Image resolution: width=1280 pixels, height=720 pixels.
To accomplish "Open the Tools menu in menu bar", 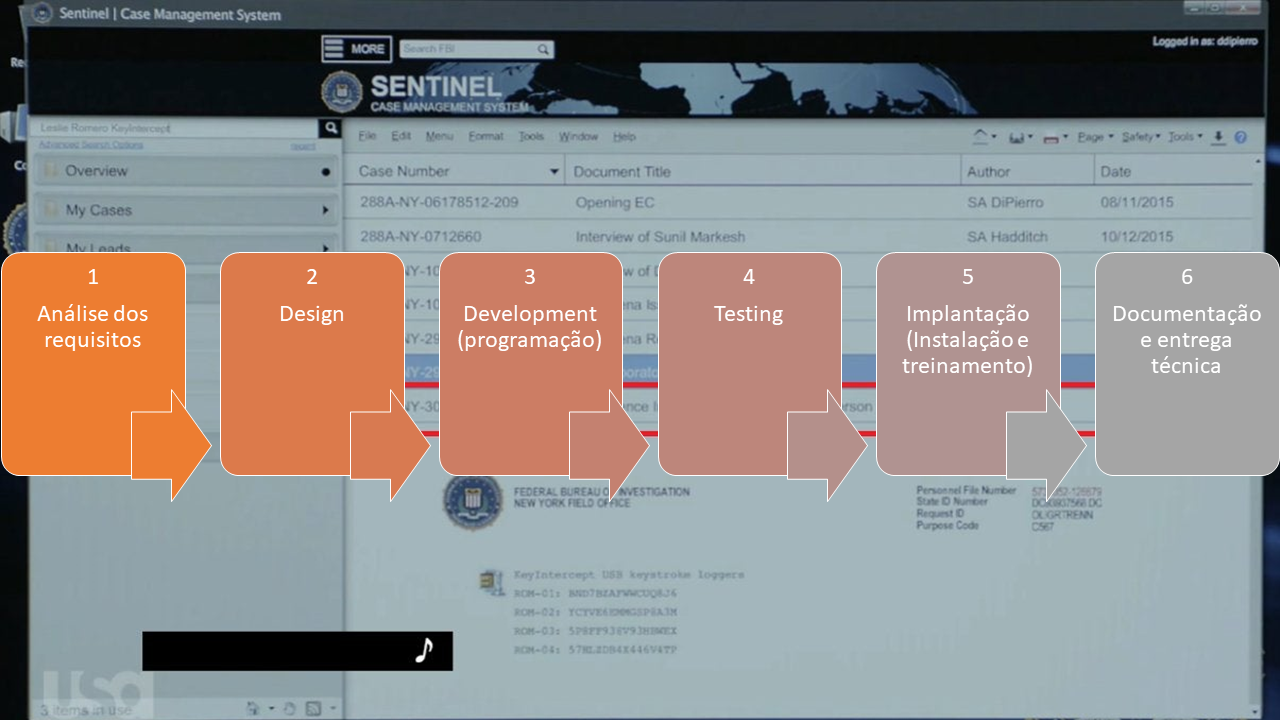I will [531, 137].
